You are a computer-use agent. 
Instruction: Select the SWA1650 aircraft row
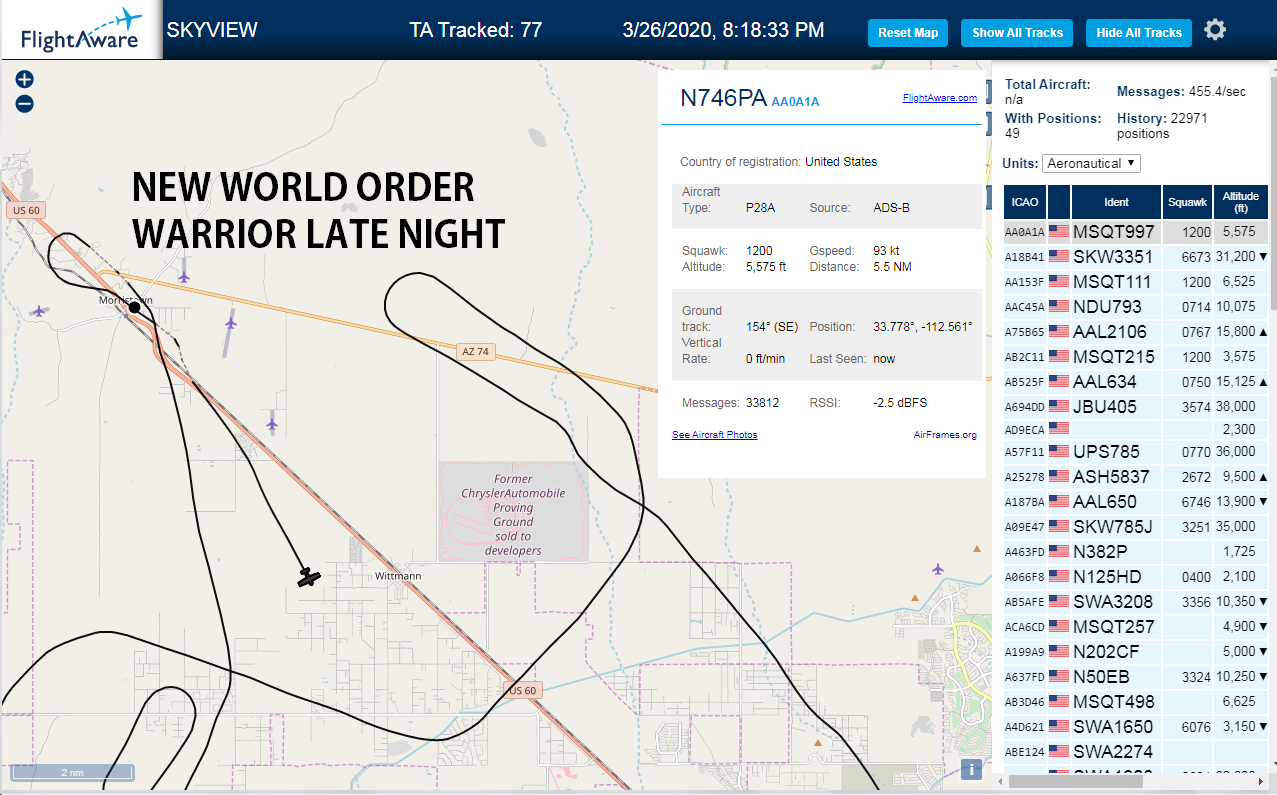pos(1136,727)
